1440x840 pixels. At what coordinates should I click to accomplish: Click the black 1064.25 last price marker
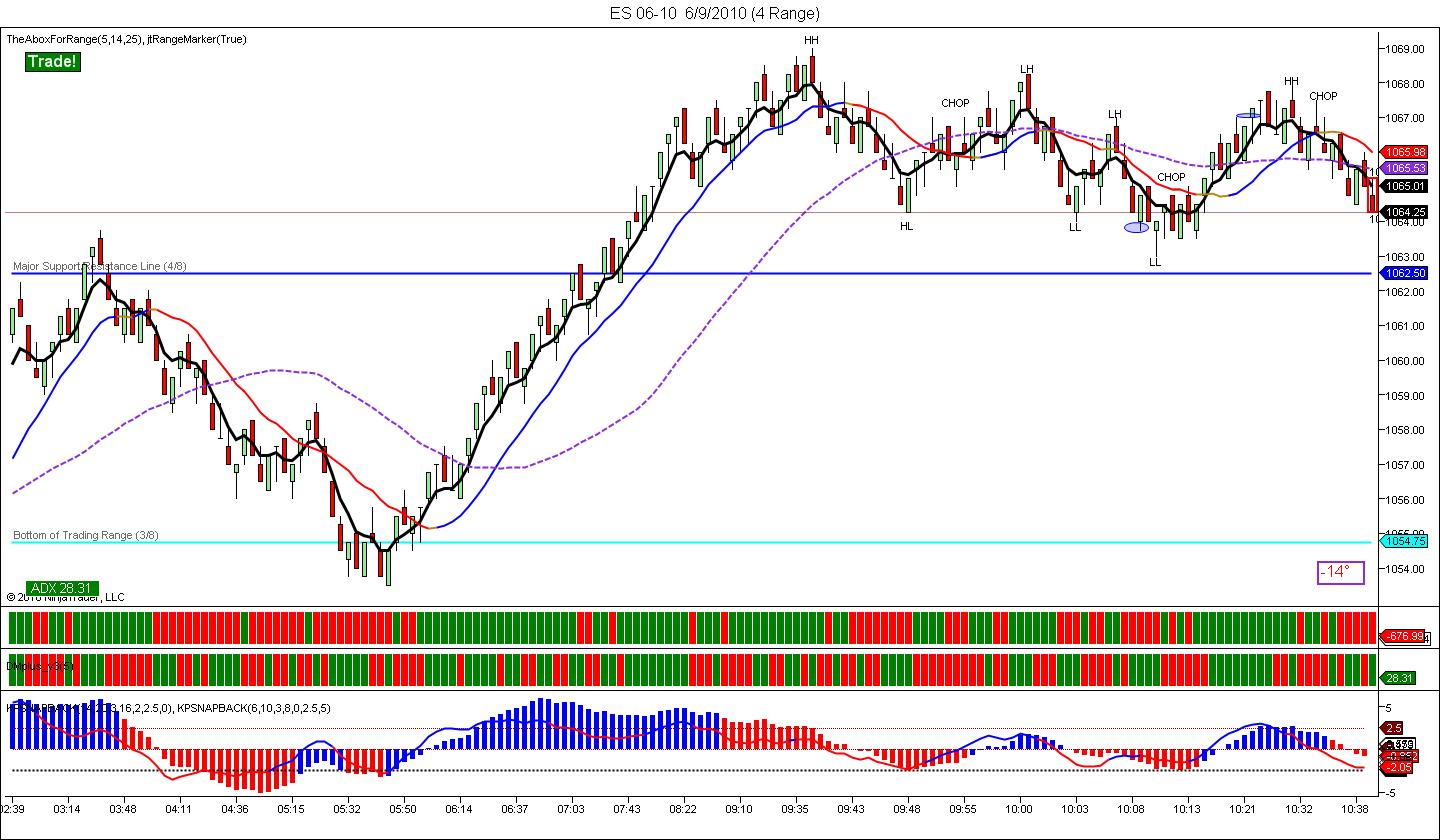1404,211
